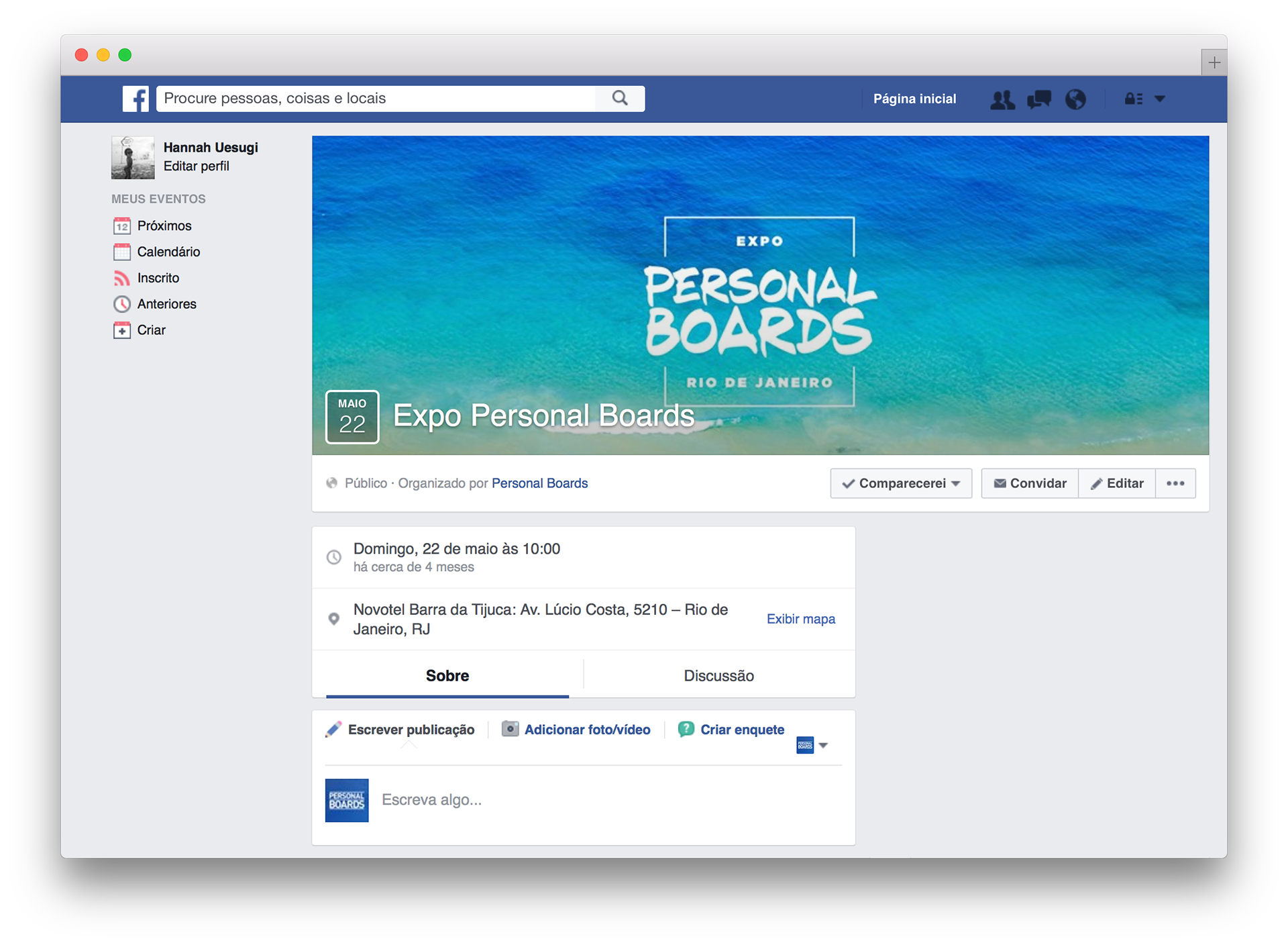
Task: Click the camera icon beside Adicionar foto/vídeo
Action: pyautogui.click(x=510, y=729)
